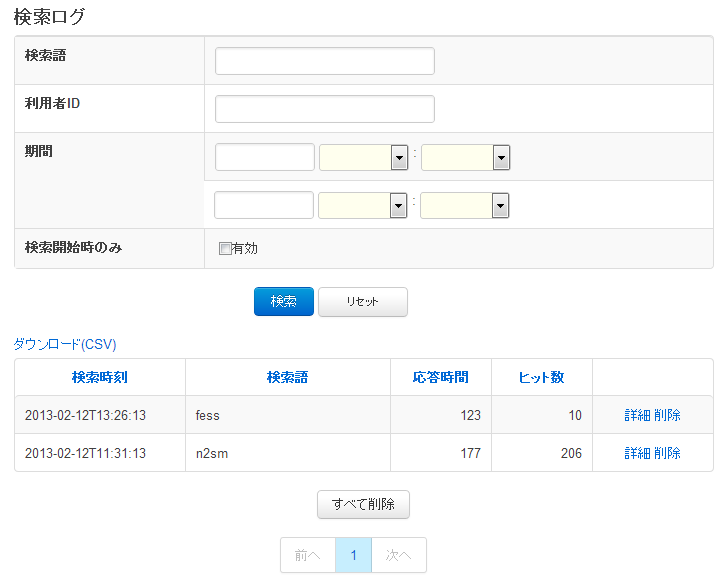
Task: Click the hit count value 10
Action: [x=575, y=415]
